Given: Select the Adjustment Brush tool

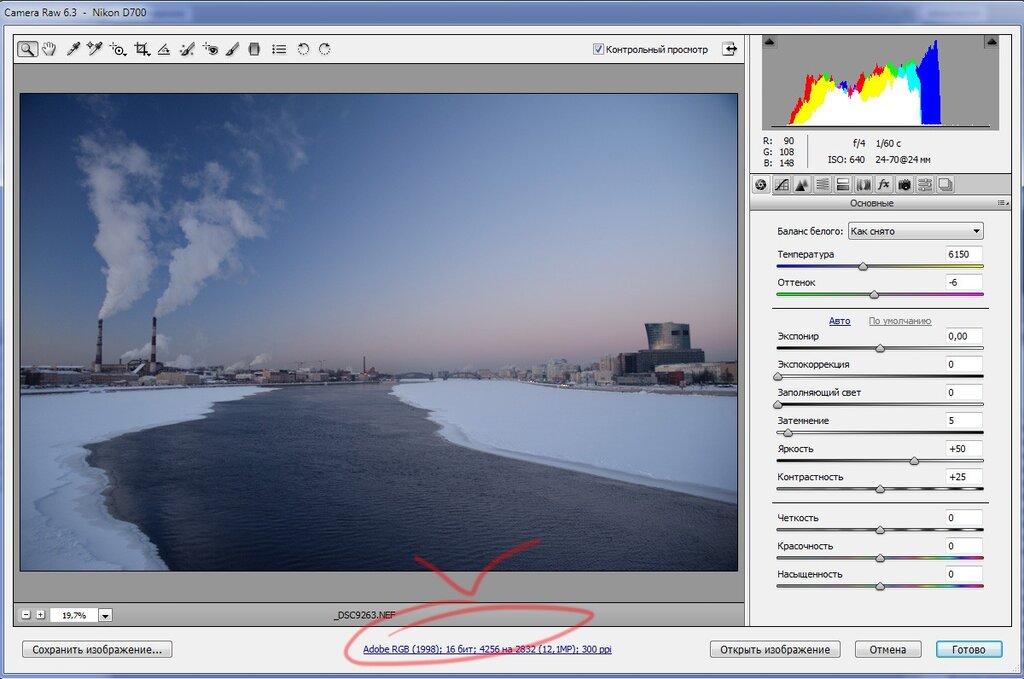Looking at the screenshot, I should point(232,49).
